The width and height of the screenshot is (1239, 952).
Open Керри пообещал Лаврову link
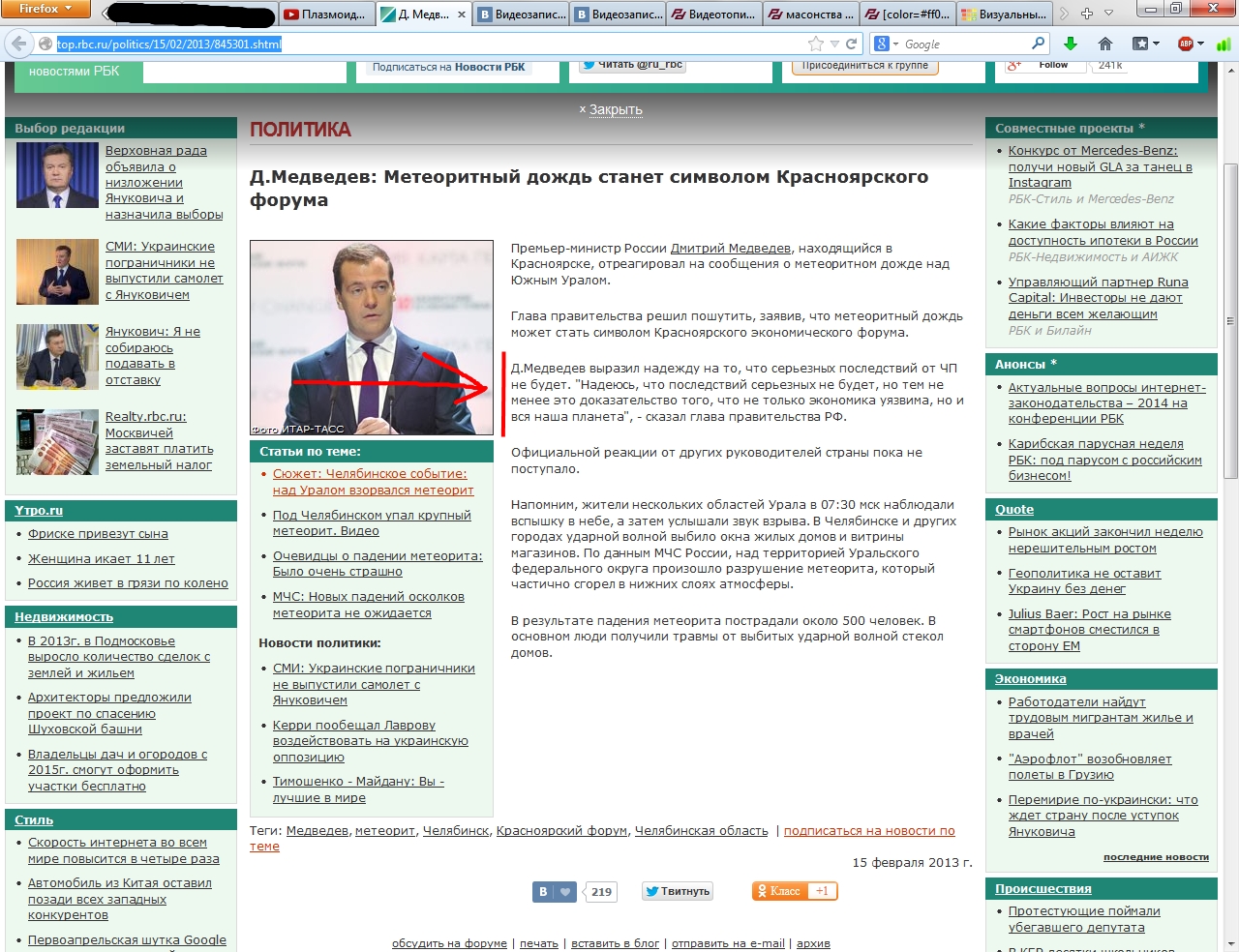(x=370, y=741)
